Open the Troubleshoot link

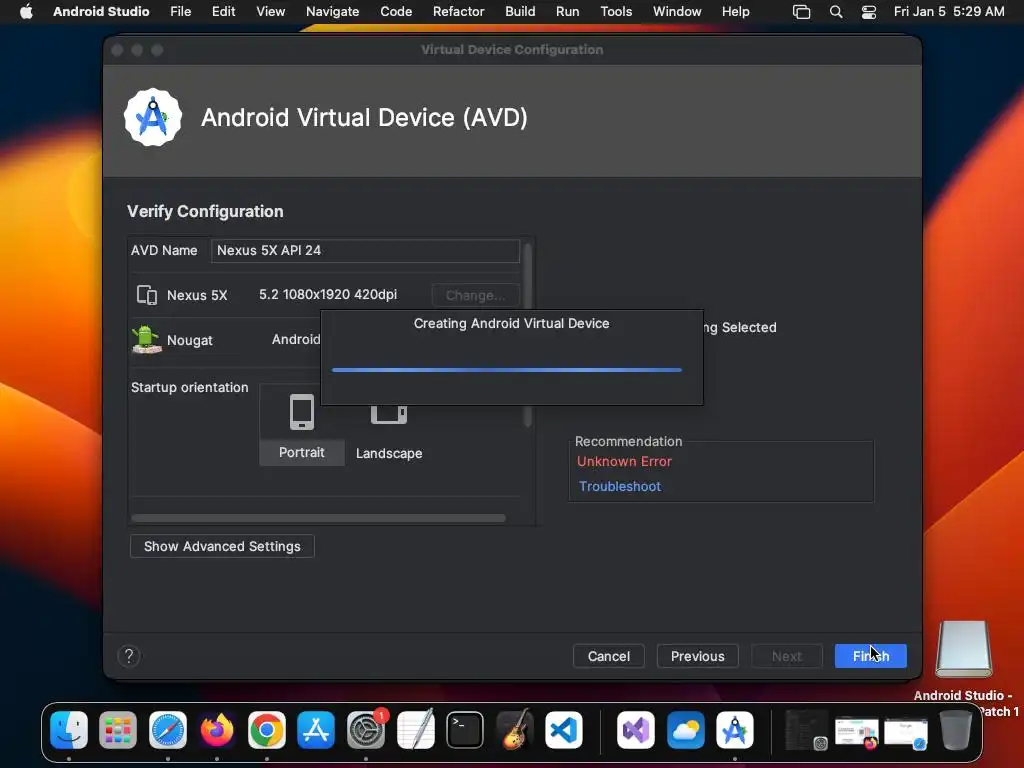pyautogui.click(x=620, y=486)
